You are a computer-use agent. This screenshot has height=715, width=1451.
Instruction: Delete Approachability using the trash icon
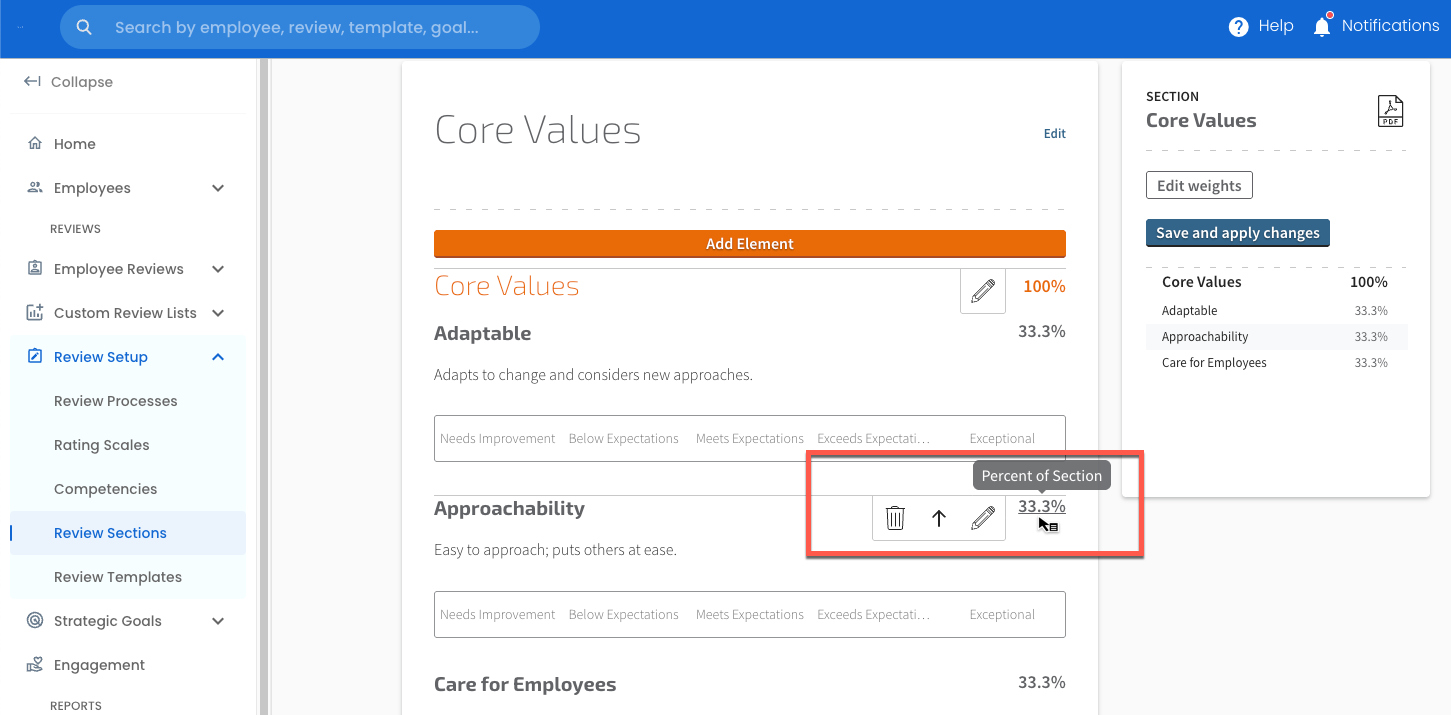click(x=895, y=518)
